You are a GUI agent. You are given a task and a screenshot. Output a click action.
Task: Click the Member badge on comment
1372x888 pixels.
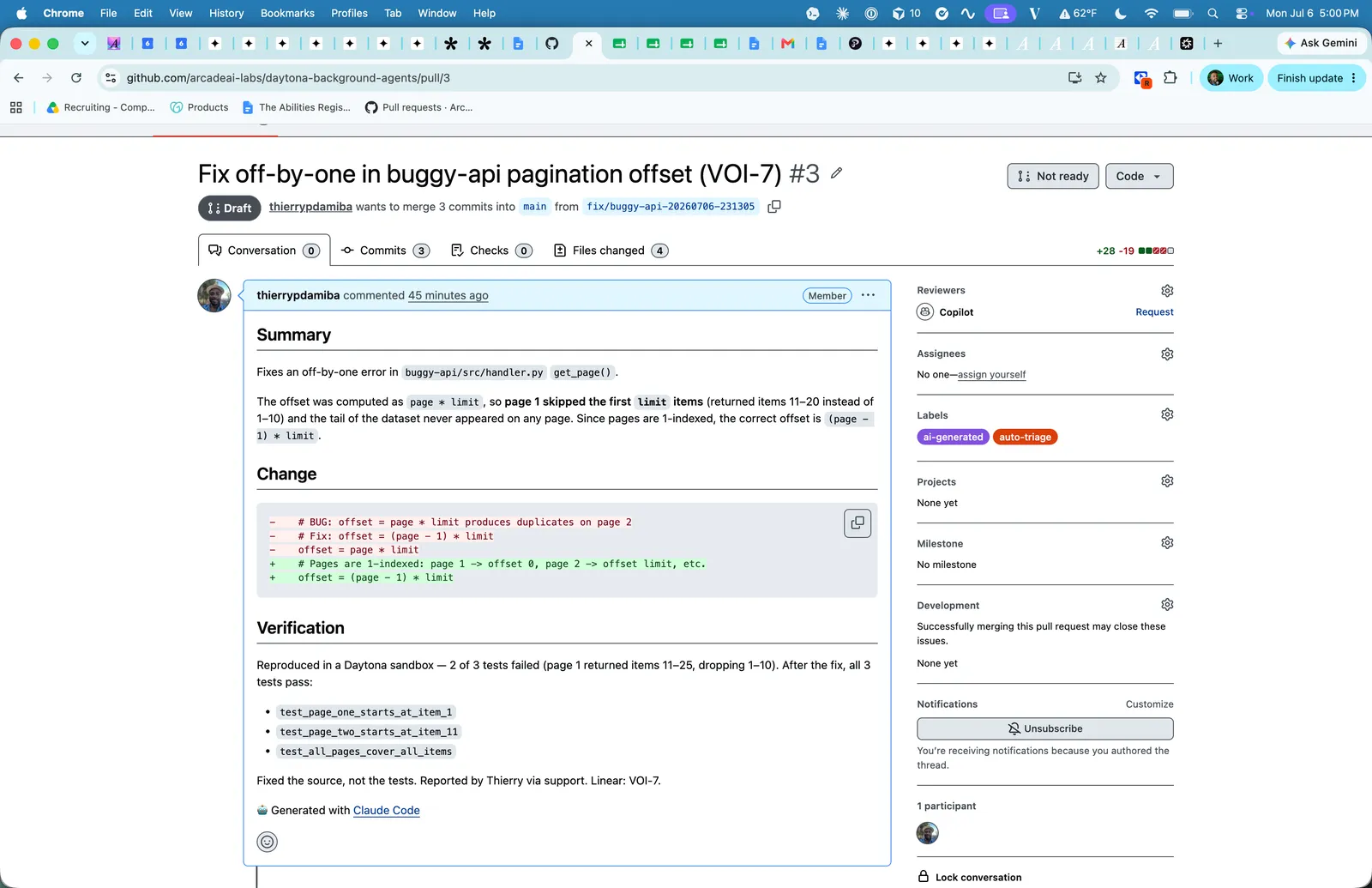(x=827, y=296)
